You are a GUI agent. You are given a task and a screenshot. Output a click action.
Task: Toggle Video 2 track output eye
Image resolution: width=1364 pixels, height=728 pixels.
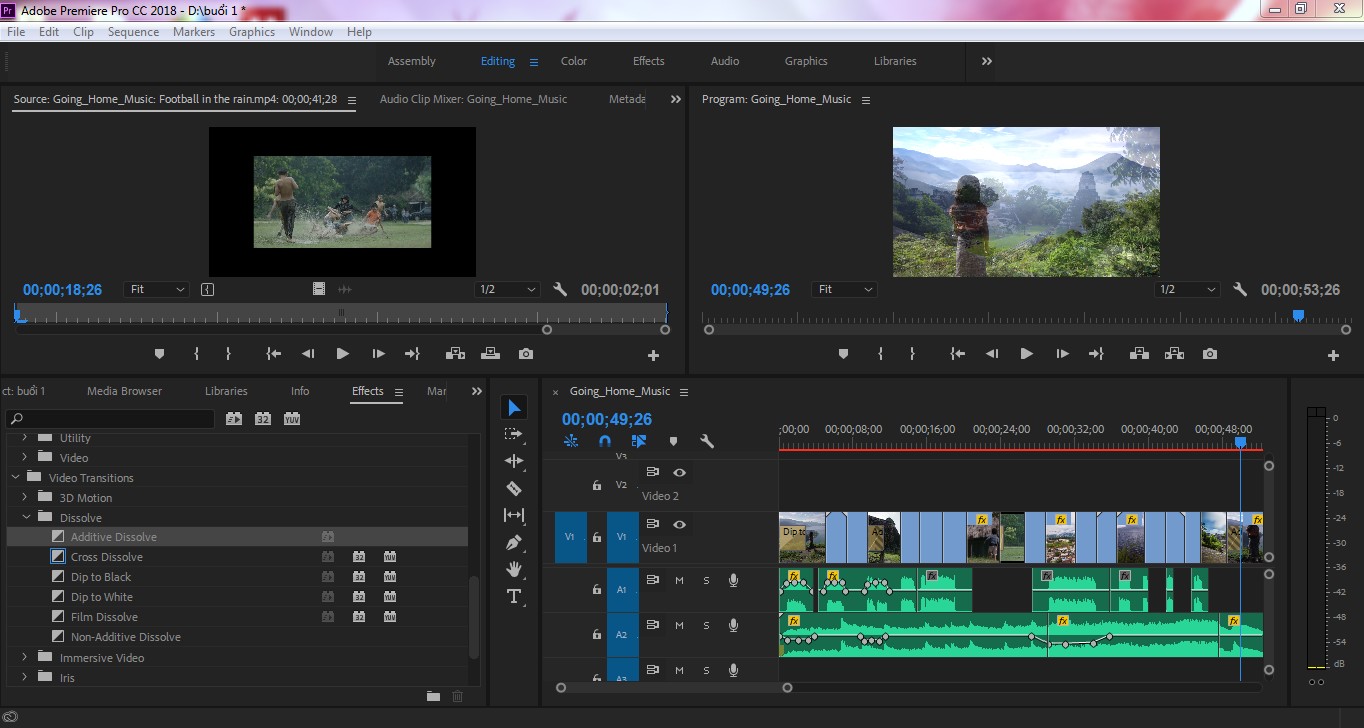pyautogui.click(x=680, y=472)
